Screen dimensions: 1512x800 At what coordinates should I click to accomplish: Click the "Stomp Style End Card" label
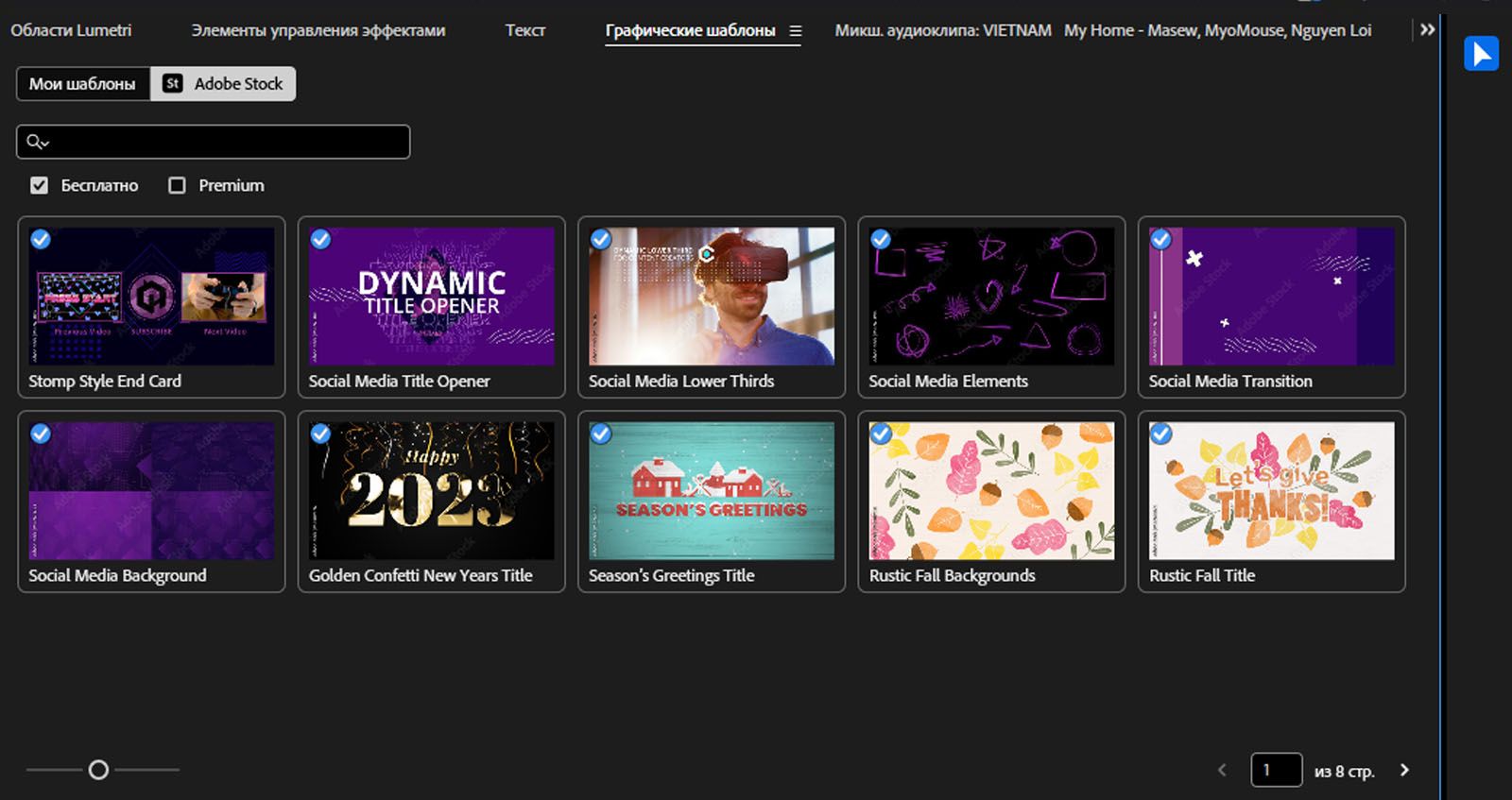105,381
